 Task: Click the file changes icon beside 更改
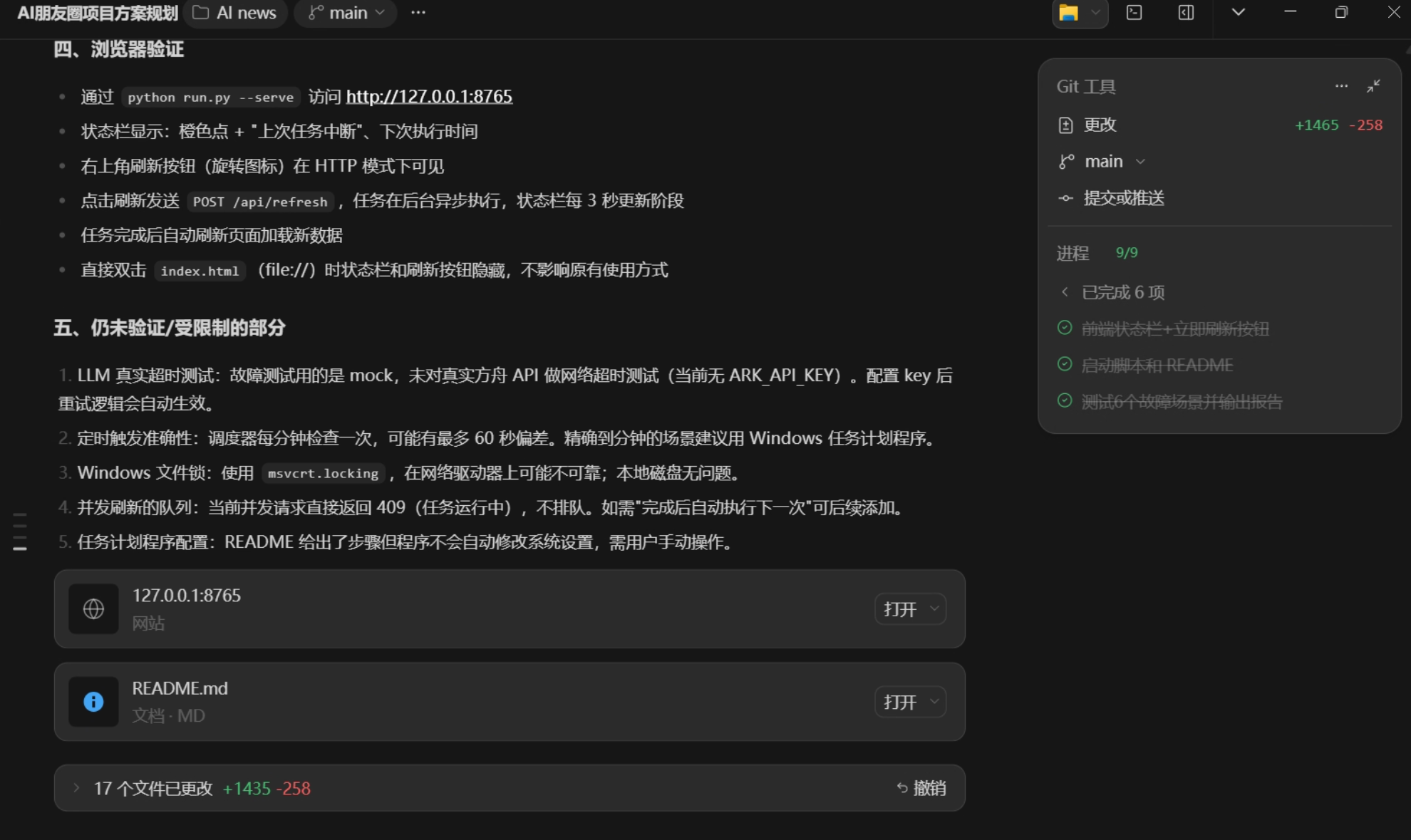tap(1065, 125)
